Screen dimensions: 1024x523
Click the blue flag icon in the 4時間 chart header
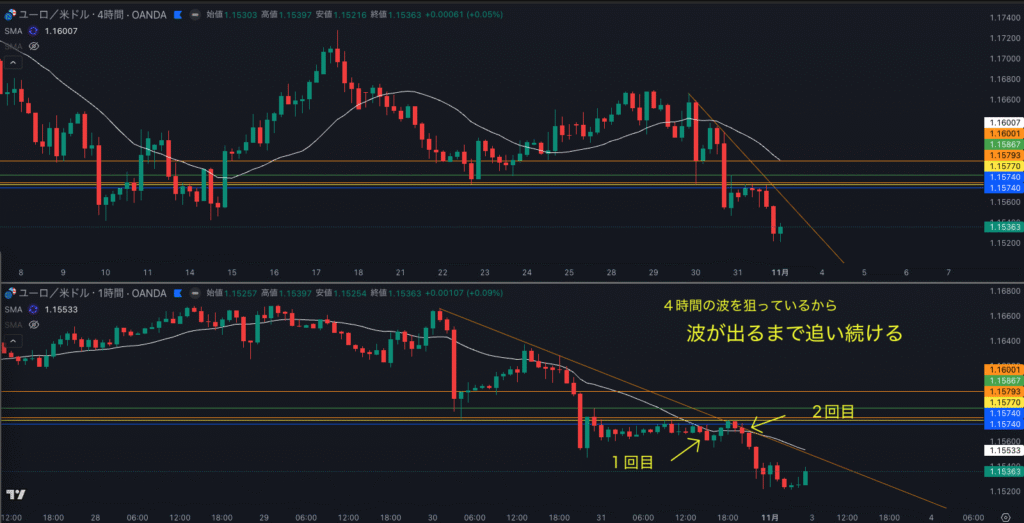177,14
